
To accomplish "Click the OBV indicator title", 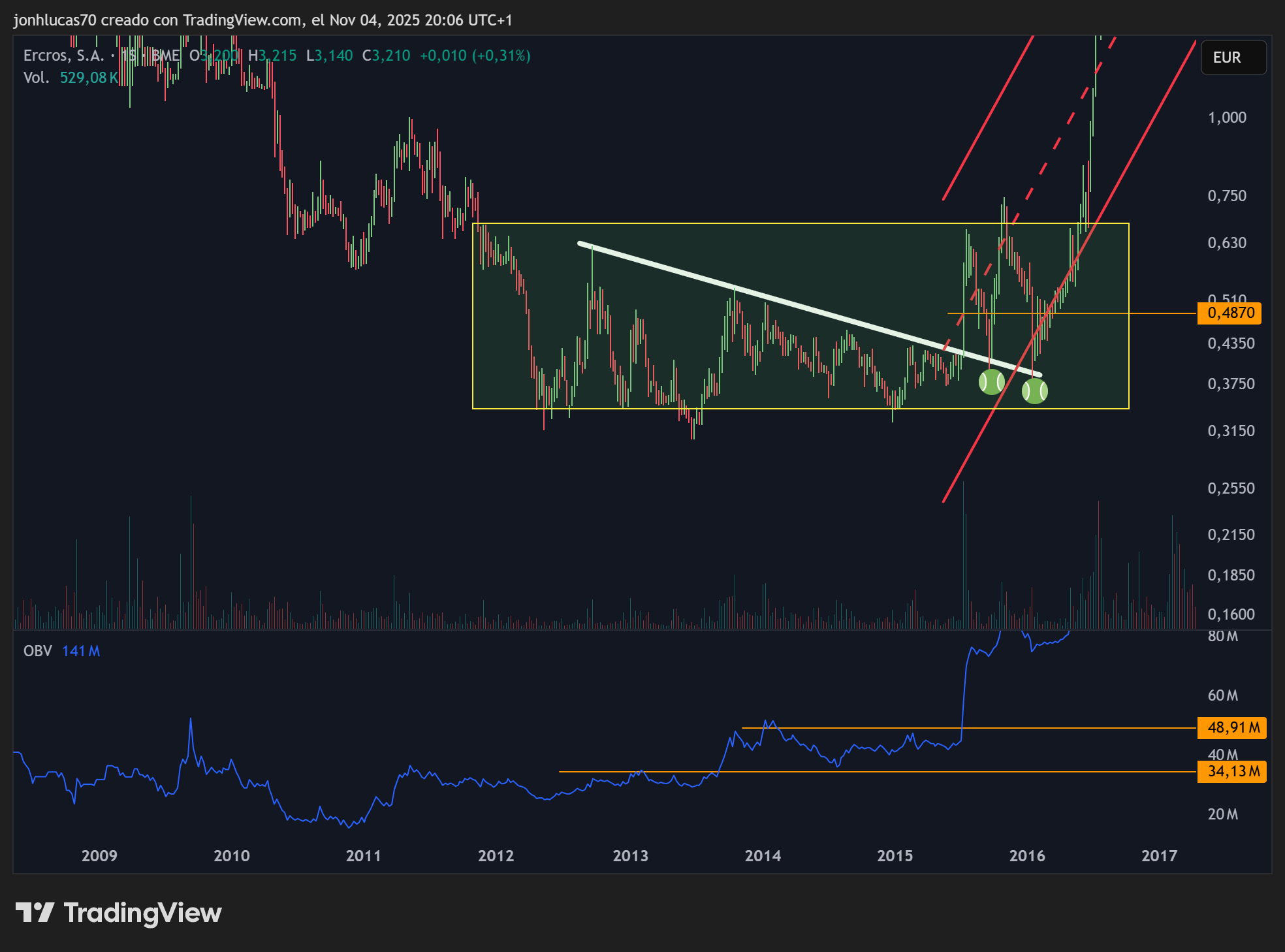I will [37, 651].
